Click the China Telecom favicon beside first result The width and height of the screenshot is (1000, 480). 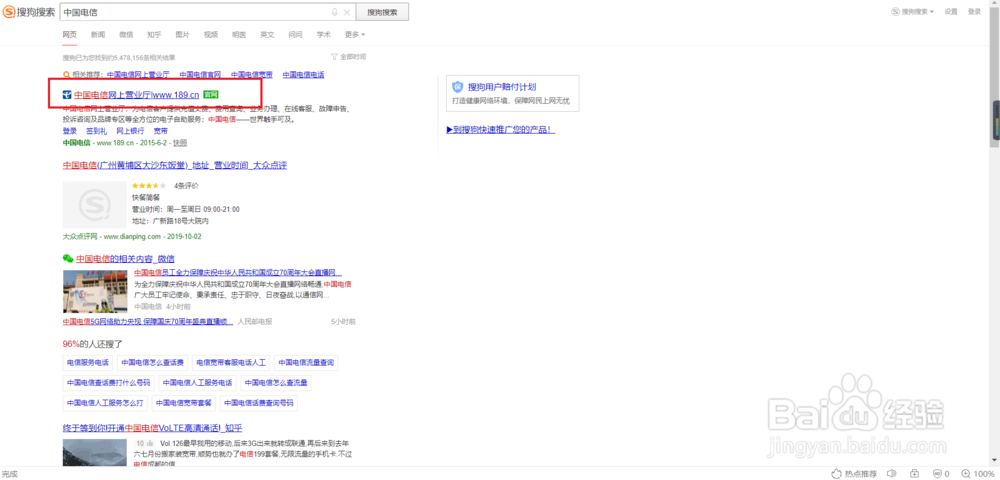(67, 95)
